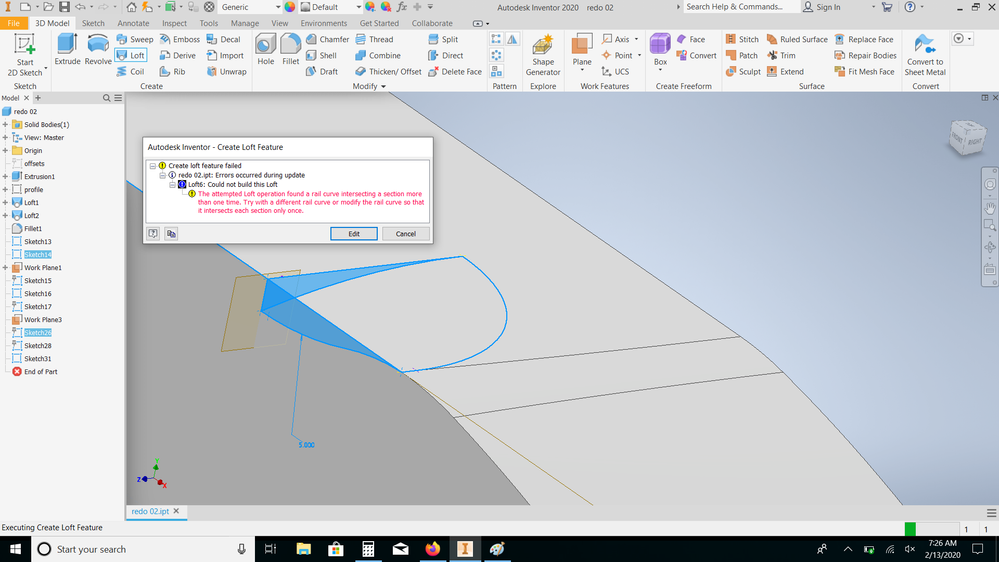Screen dimensions: 999x562
Task: Expand the Loft1 feature node
Action: click(5, 203)
